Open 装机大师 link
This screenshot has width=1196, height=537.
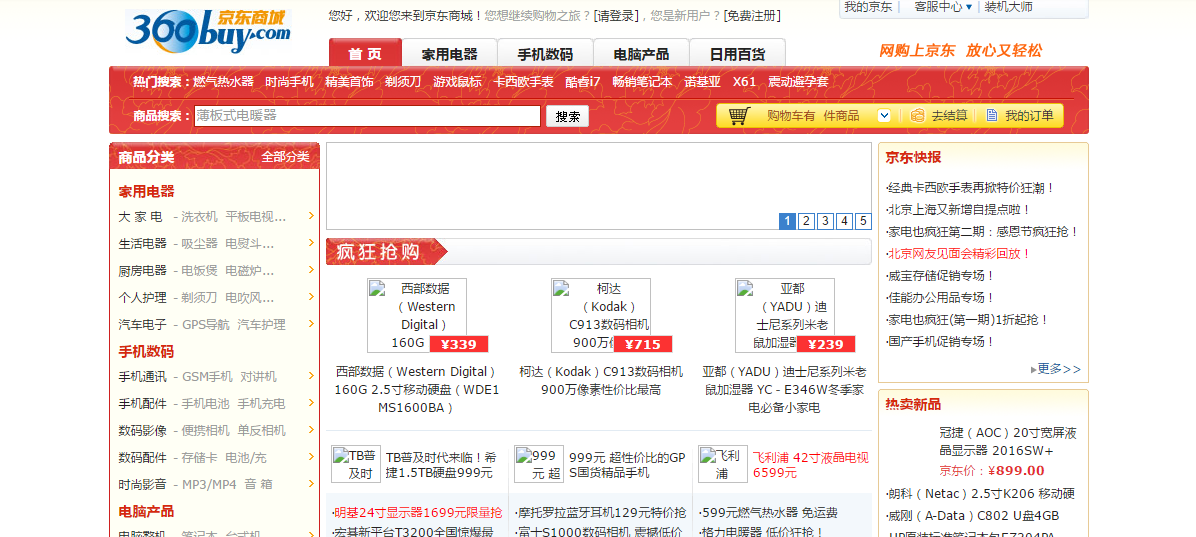click(1008, 7)
